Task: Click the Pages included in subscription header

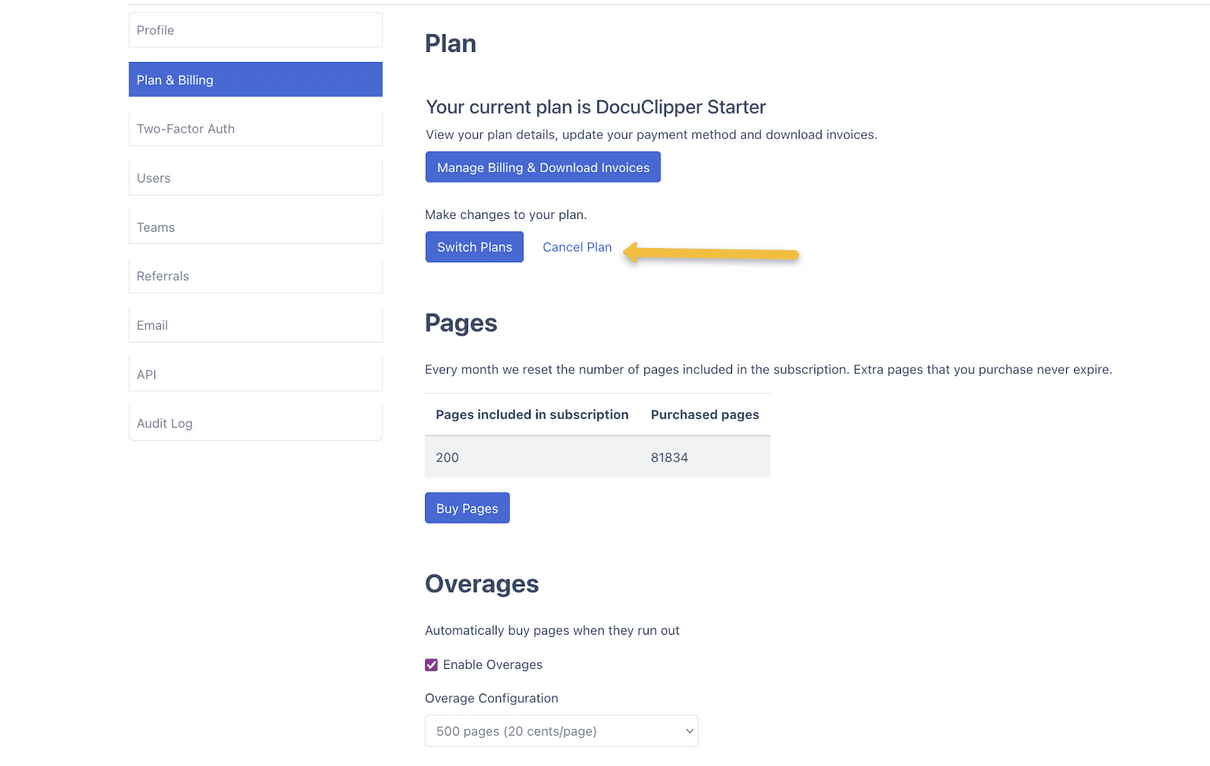Action: click(532, 414)
